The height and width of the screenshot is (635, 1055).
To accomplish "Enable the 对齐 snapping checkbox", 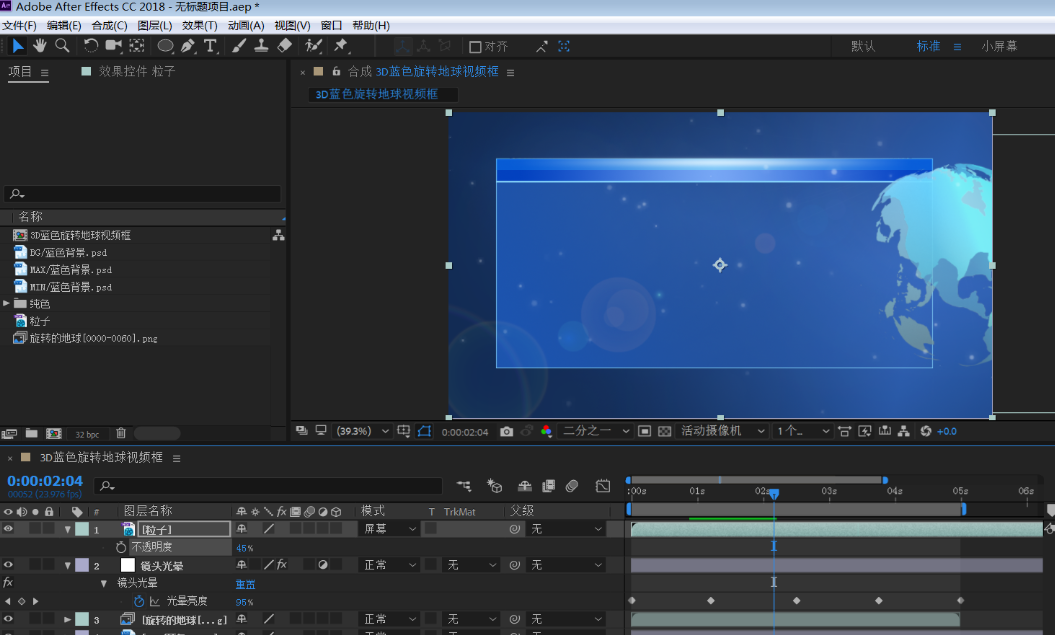I will pyautogui.click(x=475, y=46).
